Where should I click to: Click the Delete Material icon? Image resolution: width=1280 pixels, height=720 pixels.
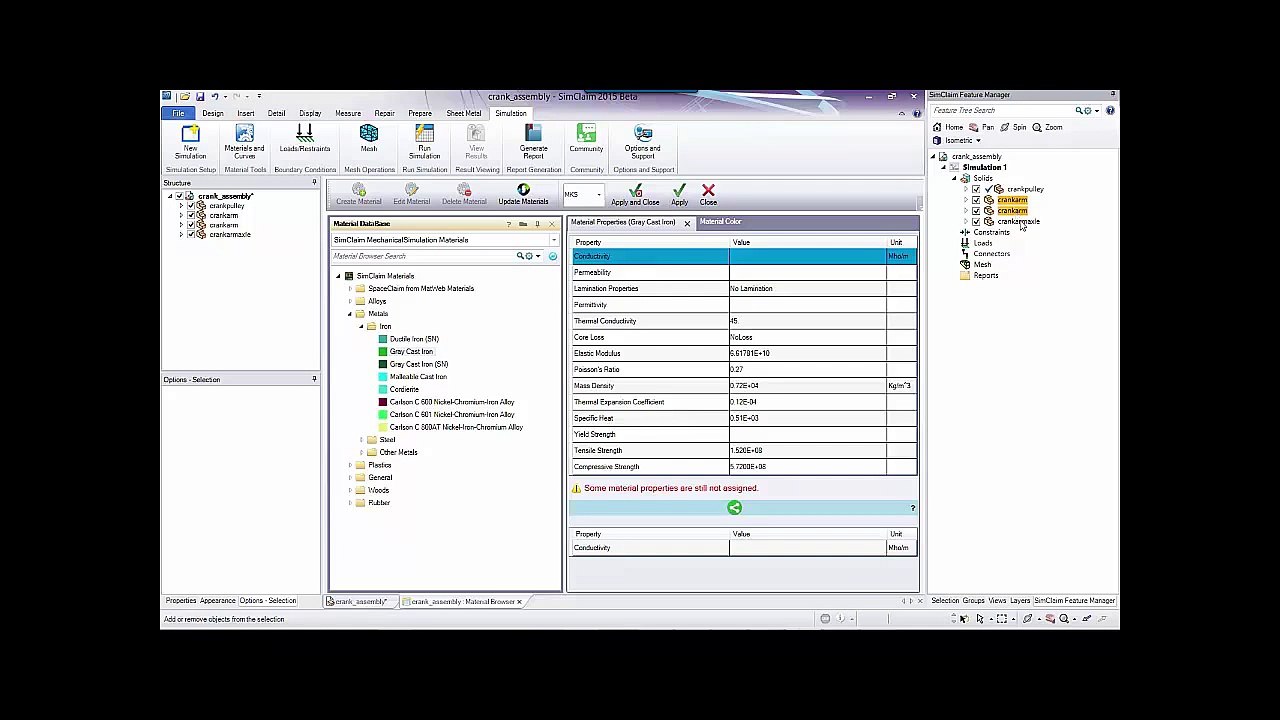[x=464, y=189]
